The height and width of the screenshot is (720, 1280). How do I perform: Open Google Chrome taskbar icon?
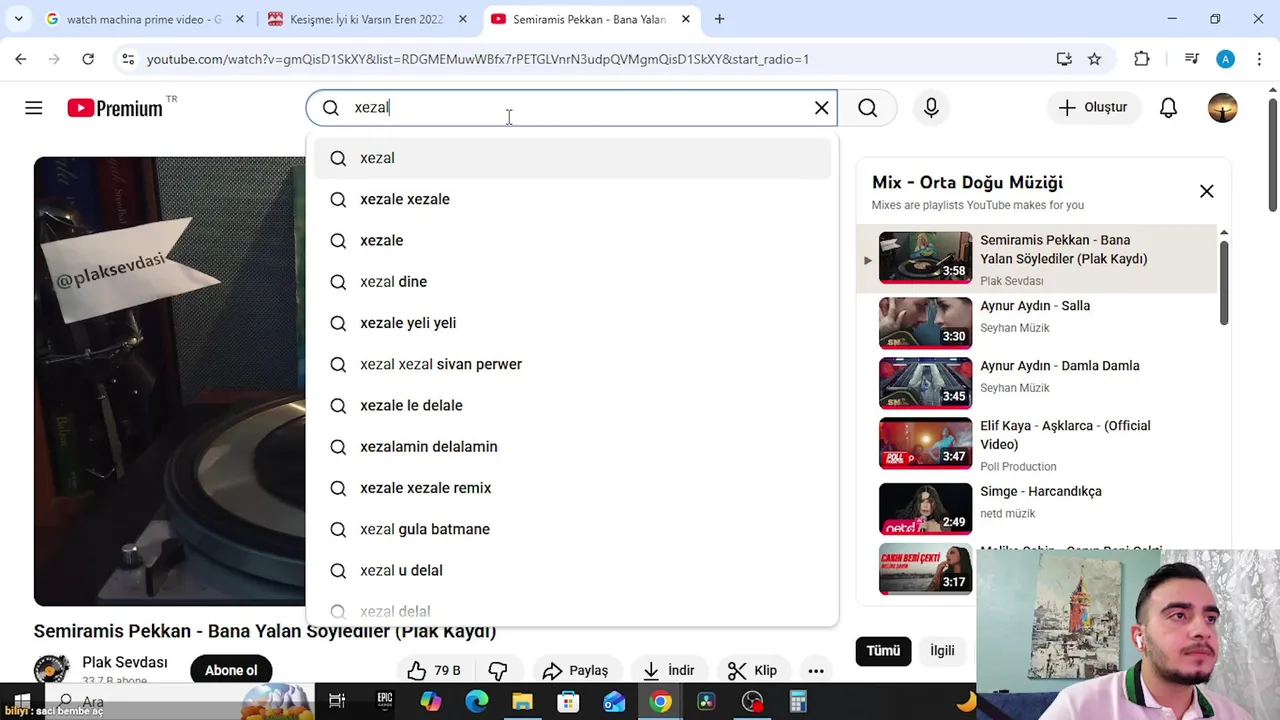[x=660, y=702]
